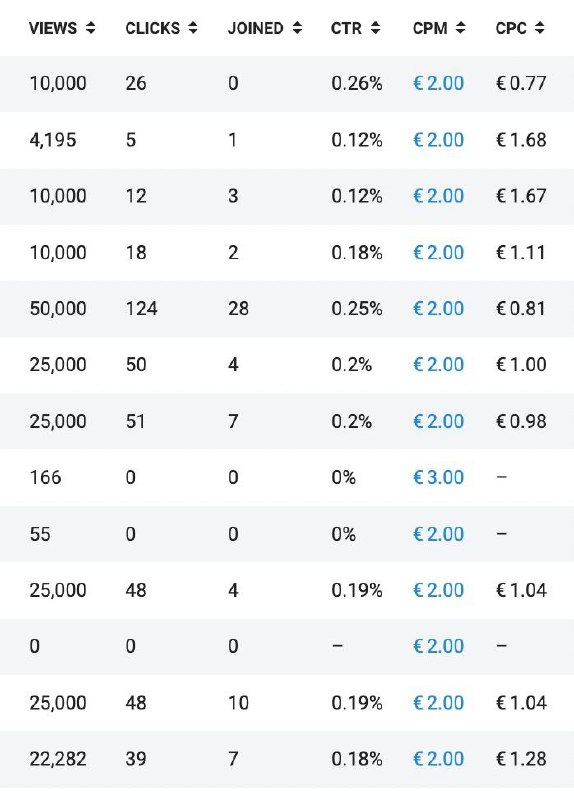Select the row with 124 clicks
574x800 pixels.
coord(287,309)
